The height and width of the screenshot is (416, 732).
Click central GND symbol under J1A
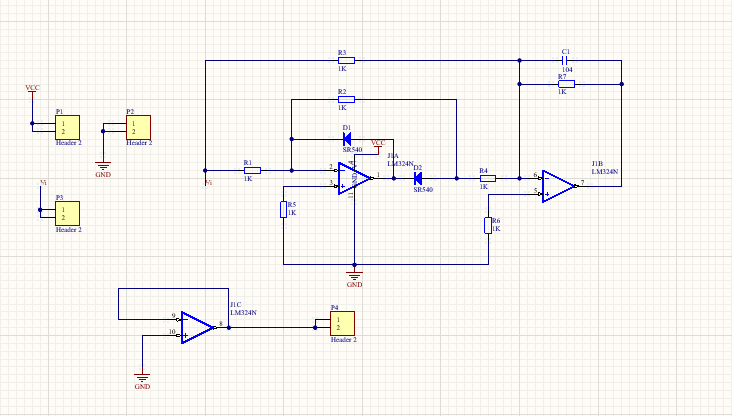coord(354,279)
